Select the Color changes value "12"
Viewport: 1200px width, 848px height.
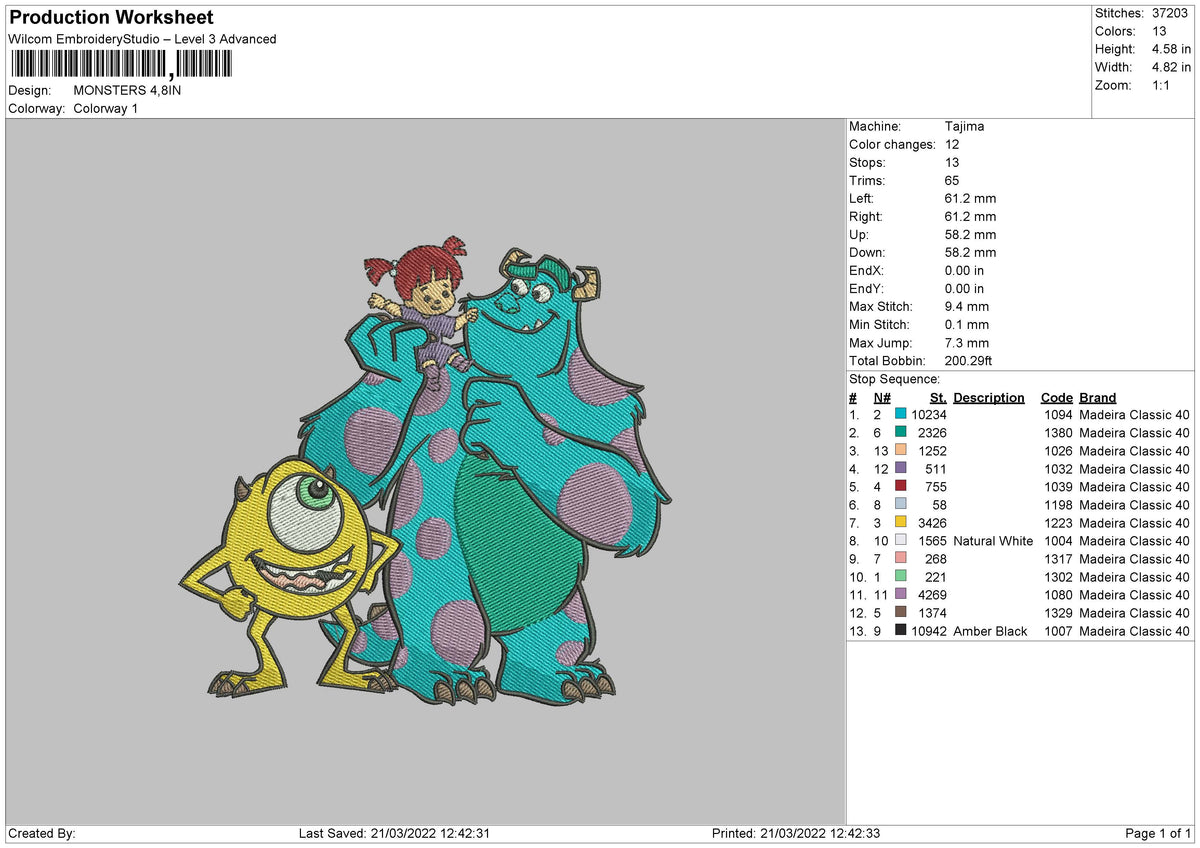[x=952, y=144]
